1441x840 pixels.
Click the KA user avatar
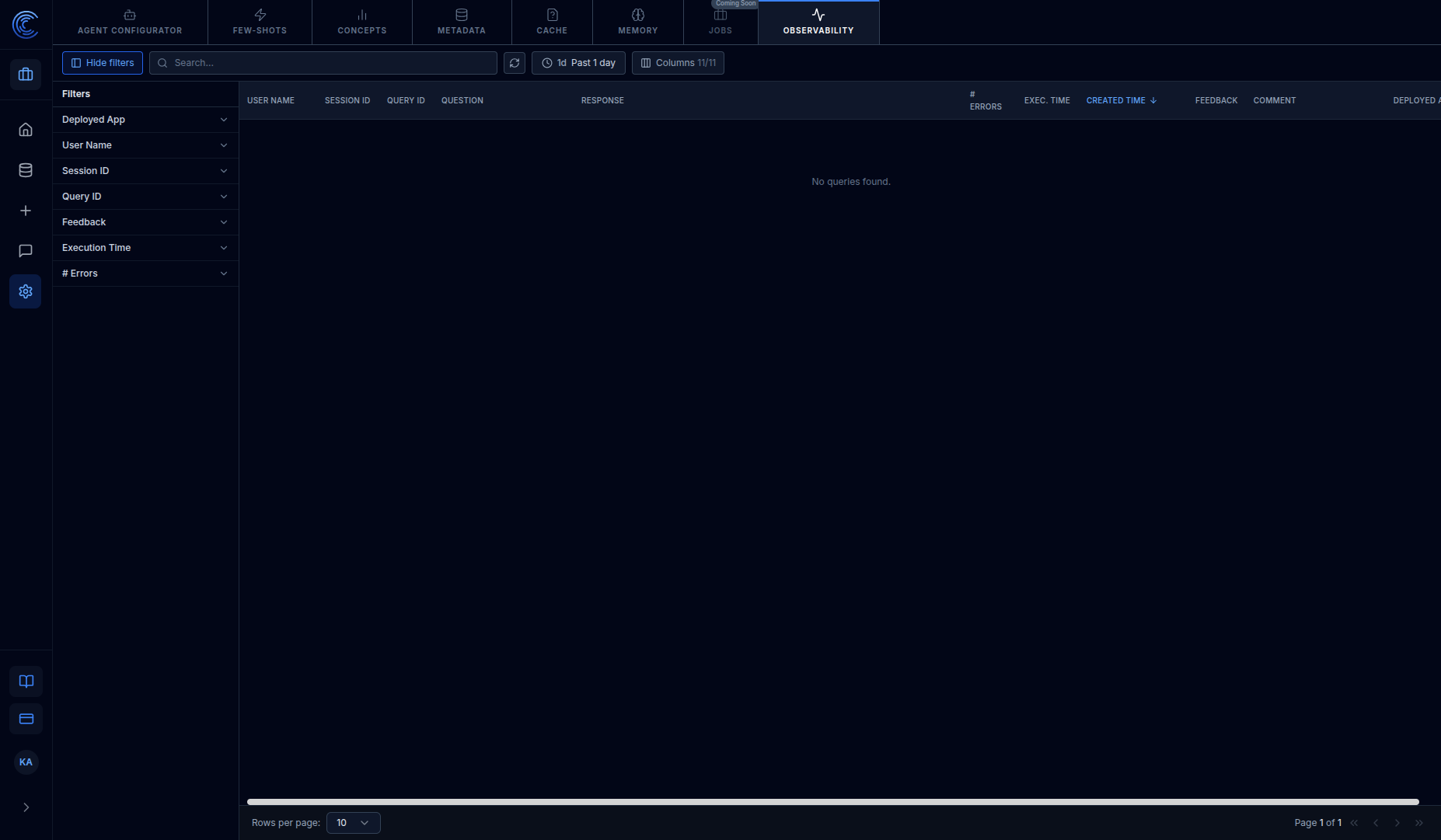click(x=26, y=762)
